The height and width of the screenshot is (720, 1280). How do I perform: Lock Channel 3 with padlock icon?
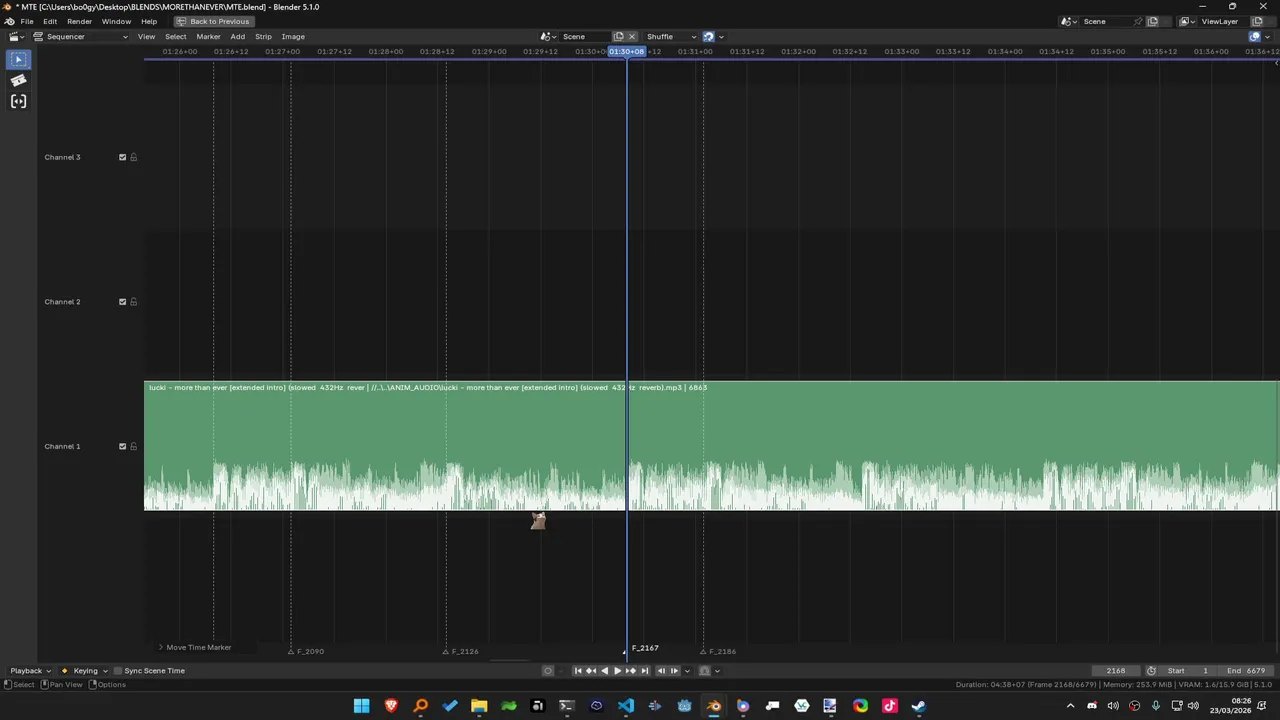133,157
